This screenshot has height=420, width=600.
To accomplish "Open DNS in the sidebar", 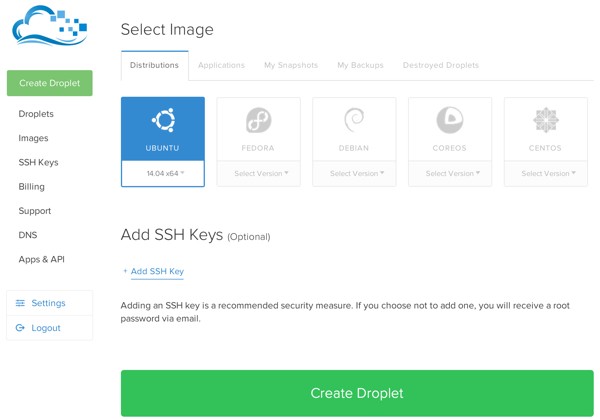I will [28, 235].
